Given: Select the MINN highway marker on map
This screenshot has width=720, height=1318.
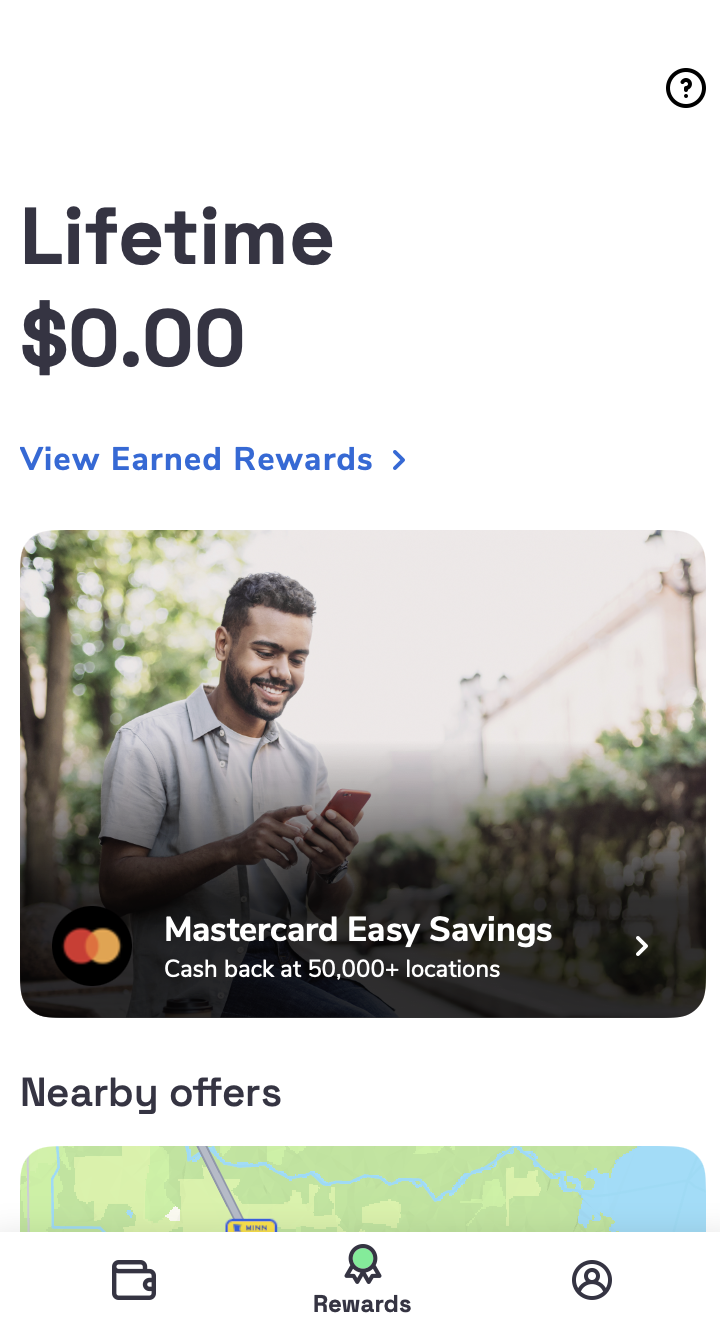Looking at the screenshot, I should point(250,1225).
